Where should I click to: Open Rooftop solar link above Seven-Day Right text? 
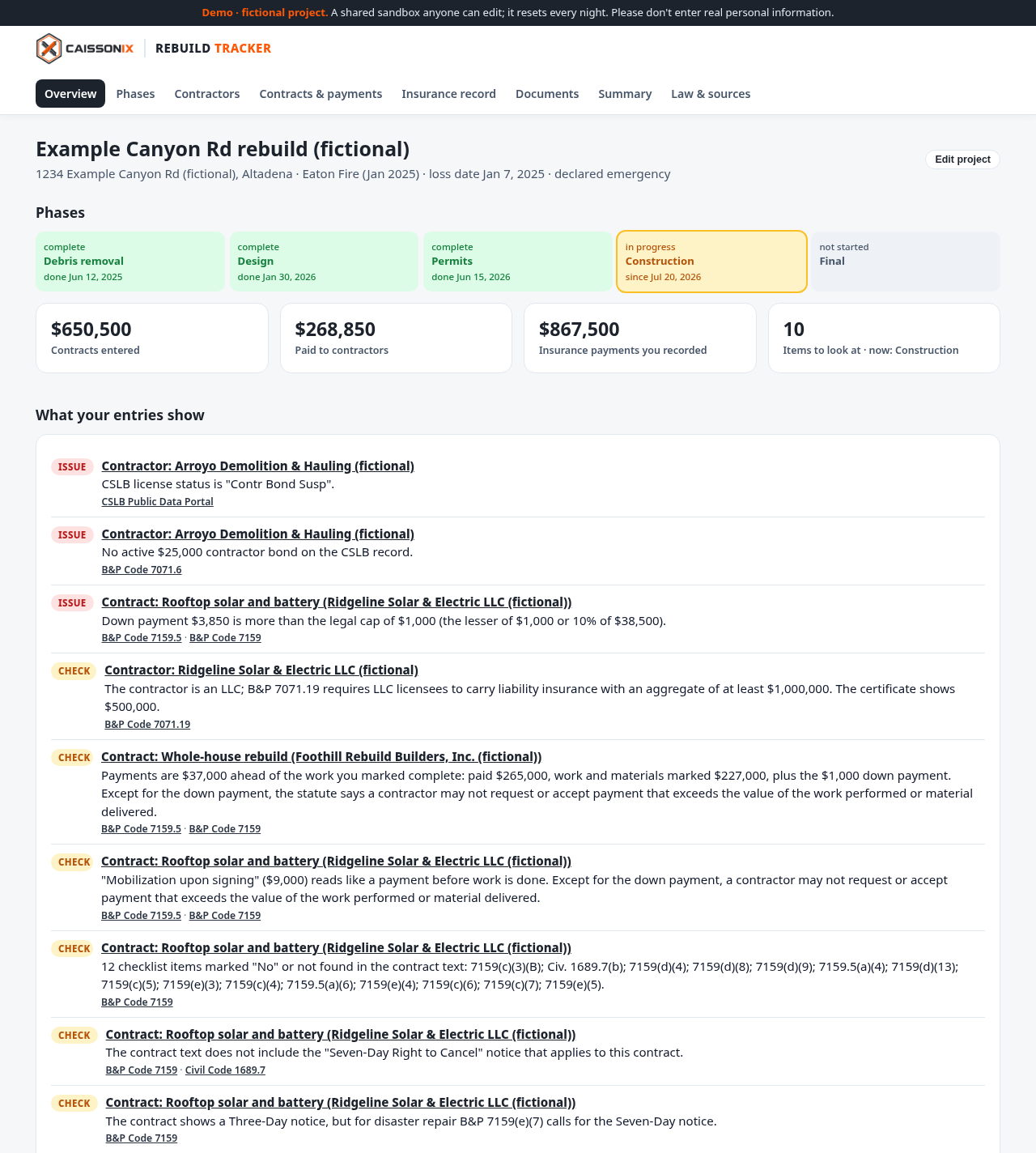coord(341,1035)
